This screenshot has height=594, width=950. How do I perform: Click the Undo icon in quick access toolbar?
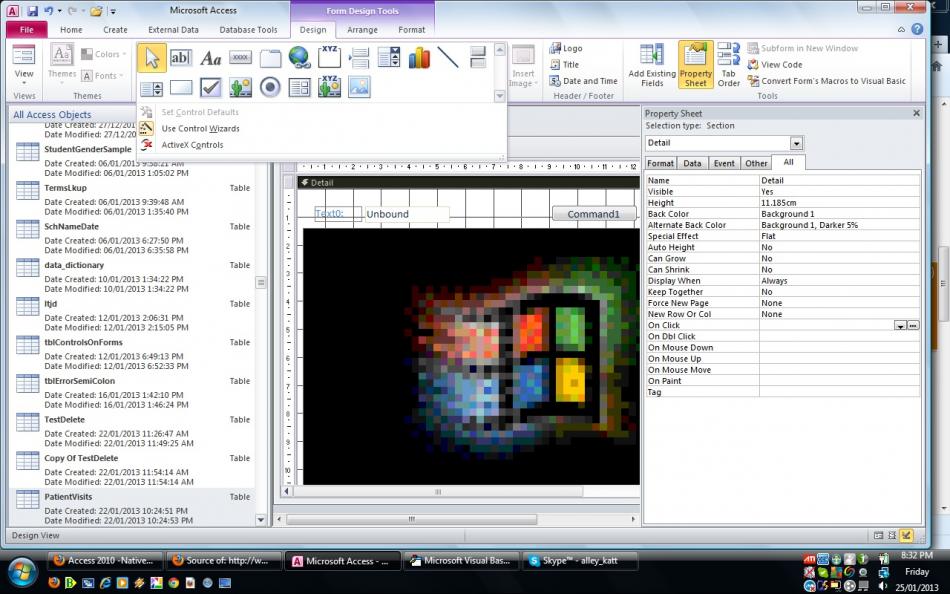(48, 11)
